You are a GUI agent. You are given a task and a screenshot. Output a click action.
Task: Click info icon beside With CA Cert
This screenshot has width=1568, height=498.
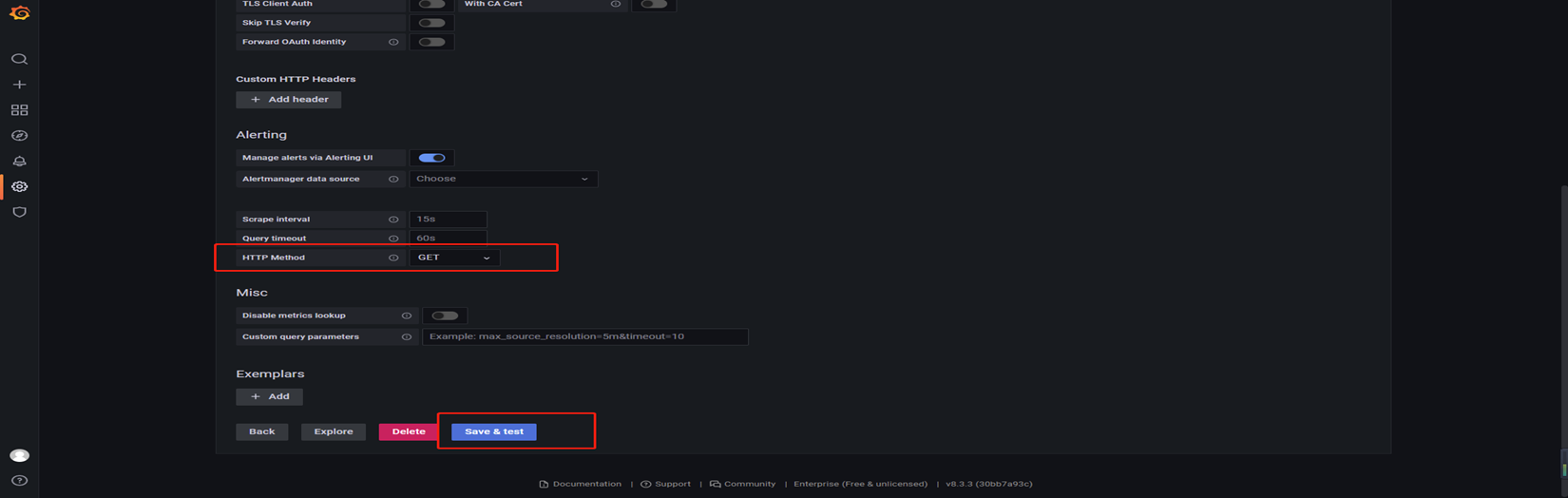click(616, 4)
